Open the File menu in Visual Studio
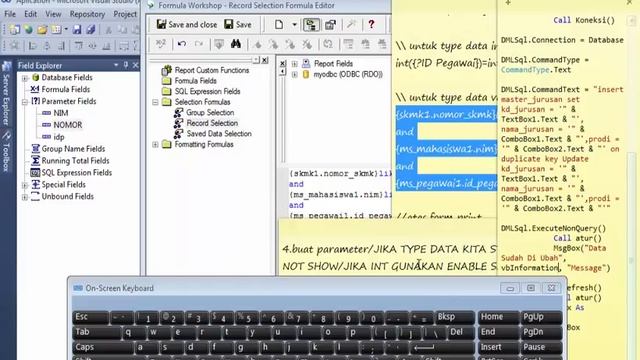Viewport: 640px width, 360px height. (10, 14)
